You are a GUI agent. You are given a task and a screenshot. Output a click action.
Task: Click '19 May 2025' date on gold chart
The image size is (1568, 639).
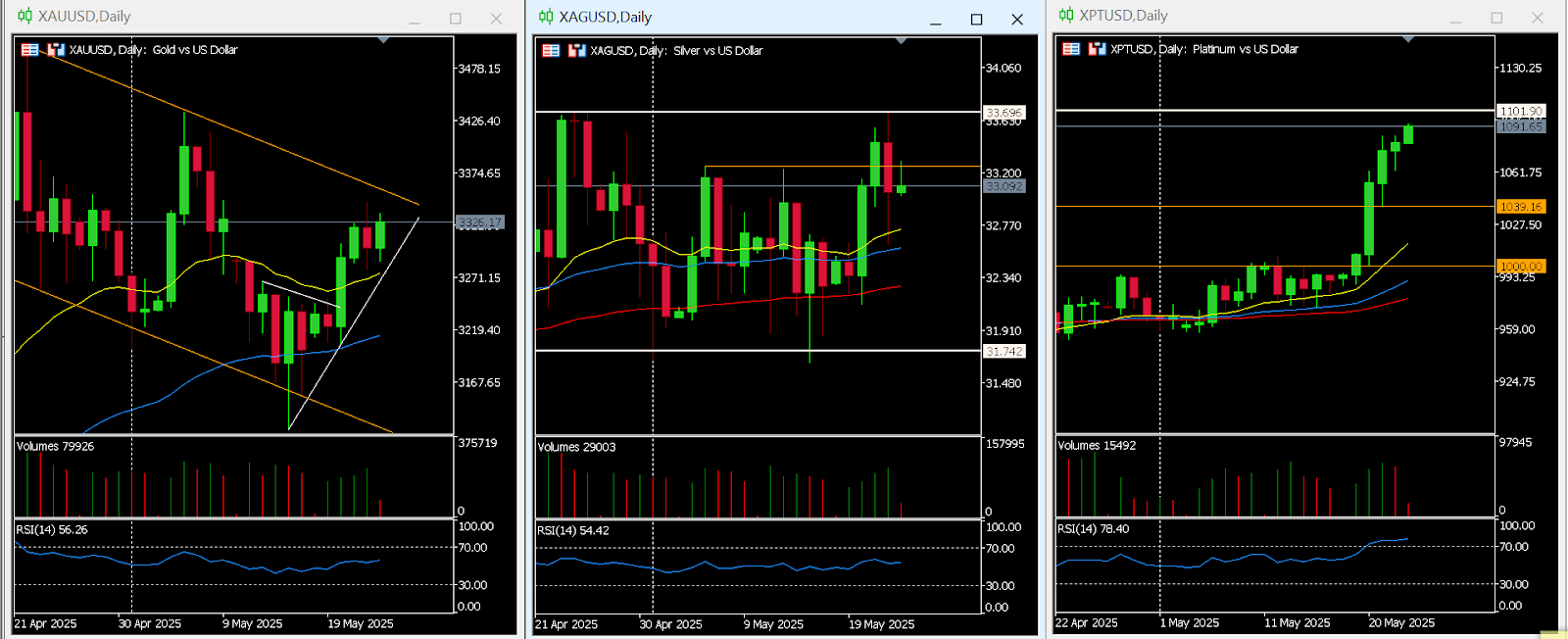pos(361,624)
